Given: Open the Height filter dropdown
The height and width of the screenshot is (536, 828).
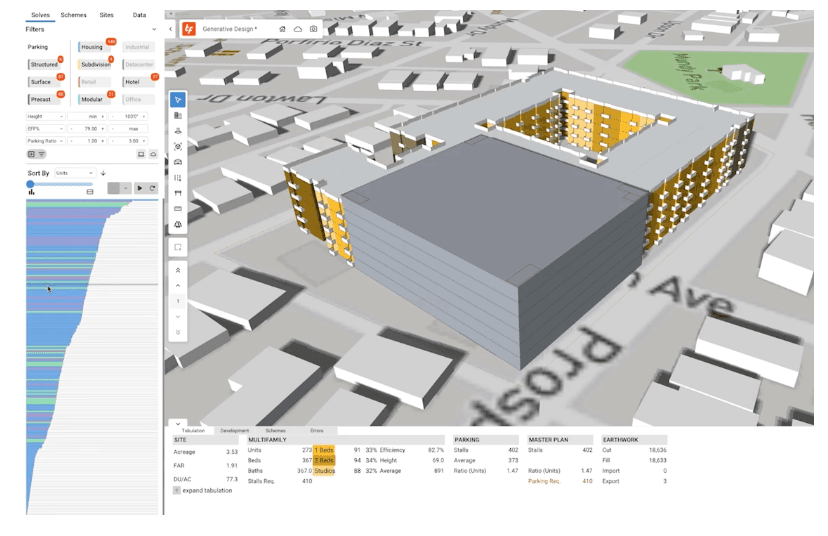Looking at the screenshot, I should point(45,117).
